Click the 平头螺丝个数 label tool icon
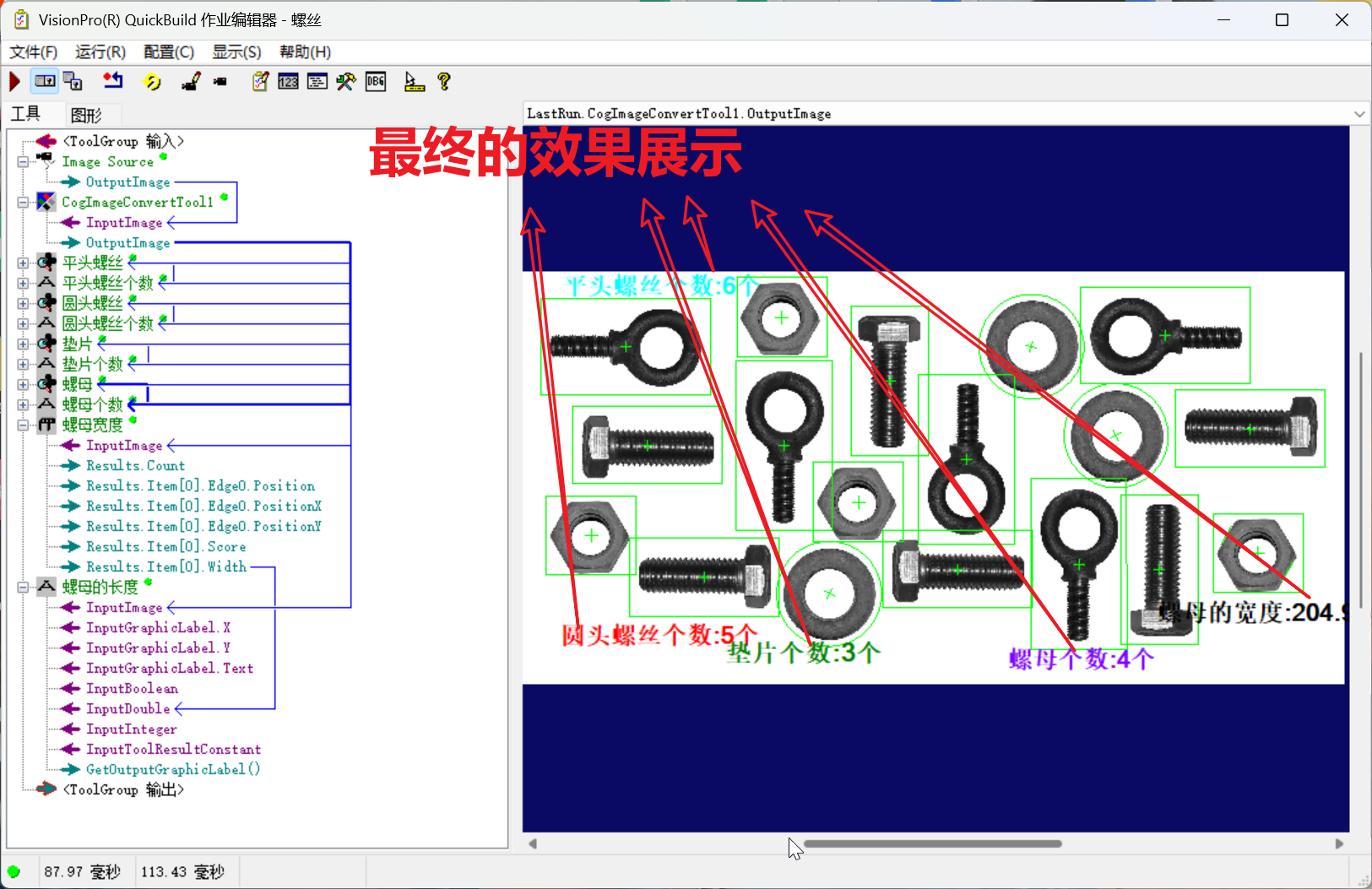The height and width of the screenshot is (889, 1372). point(46,283)
